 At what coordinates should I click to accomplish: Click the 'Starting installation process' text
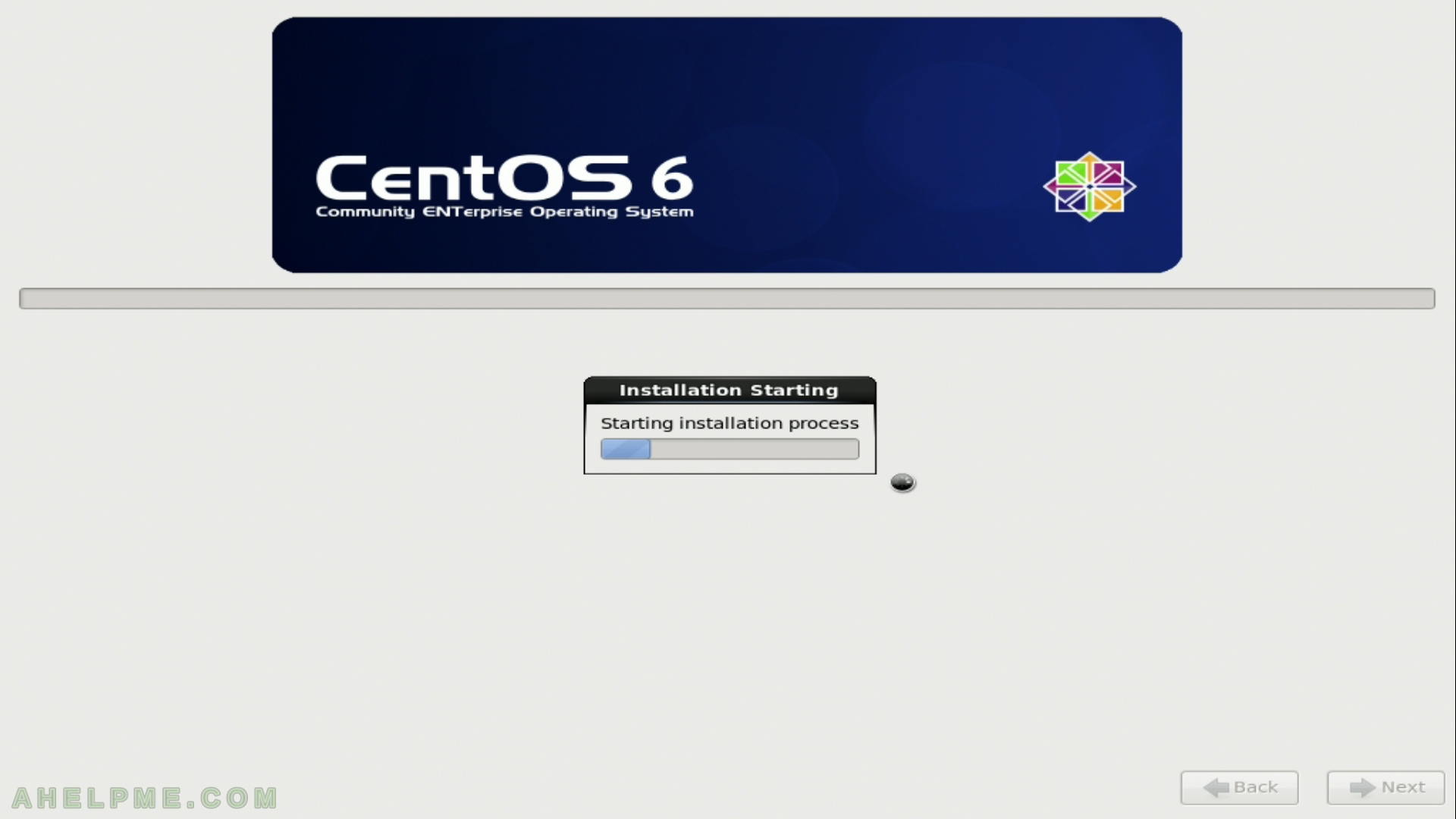coord(730,423)
